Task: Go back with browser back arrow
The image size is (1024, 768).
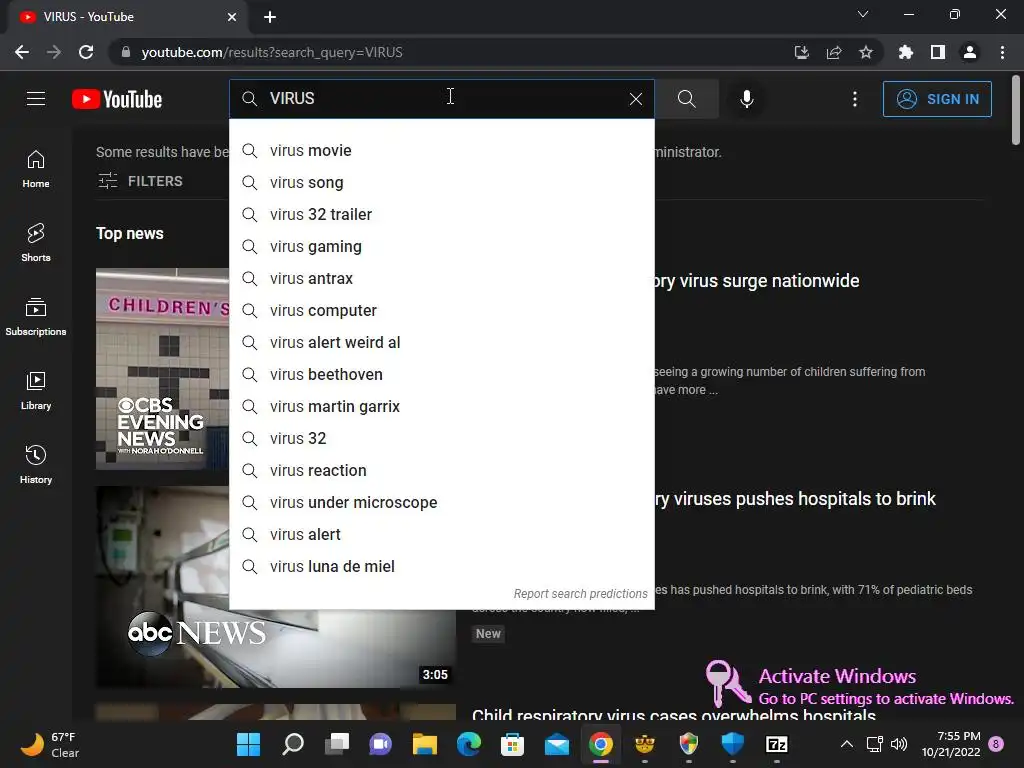Action: (x=22, y=52)
